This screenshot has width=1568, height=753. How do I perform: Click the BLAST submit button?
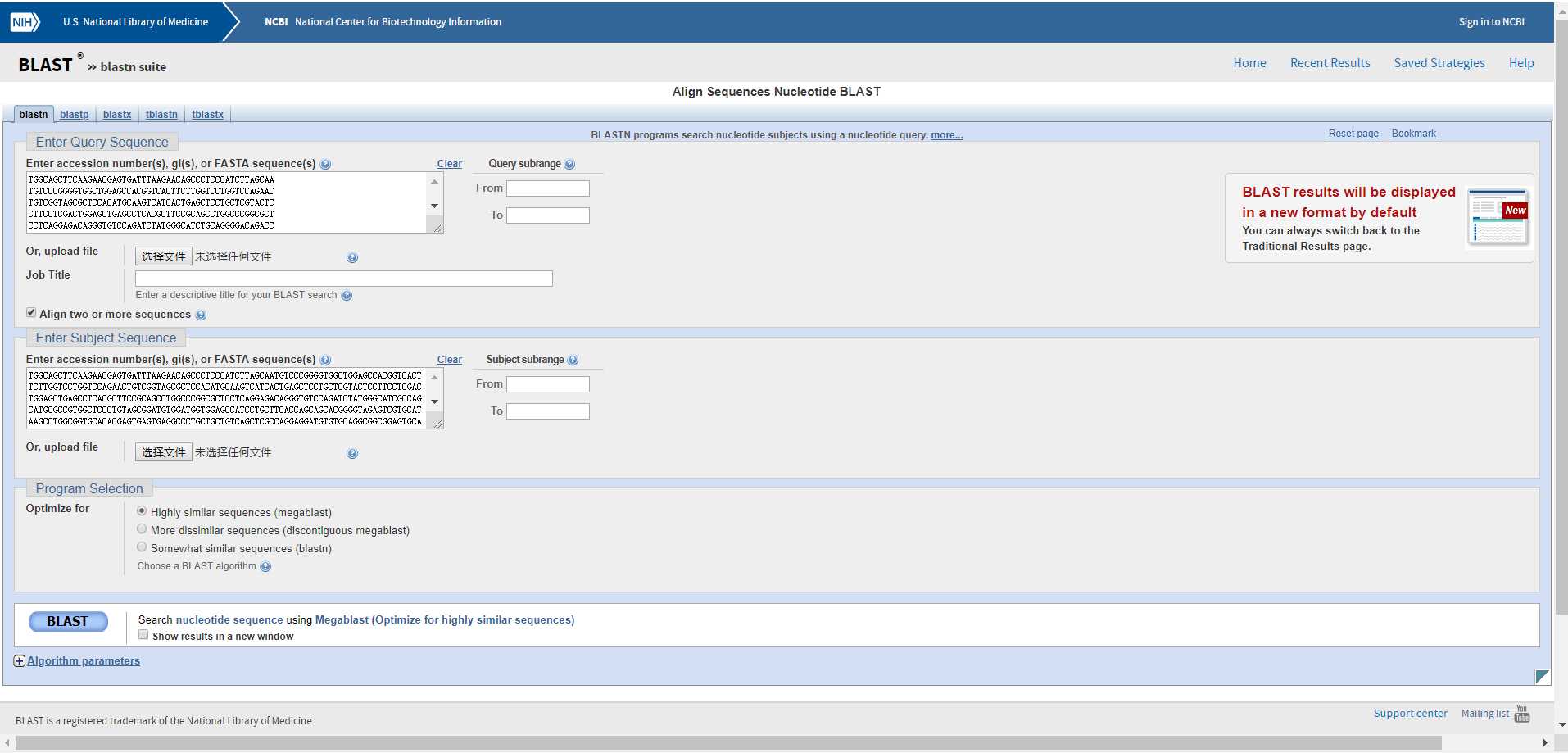point(68,622)
